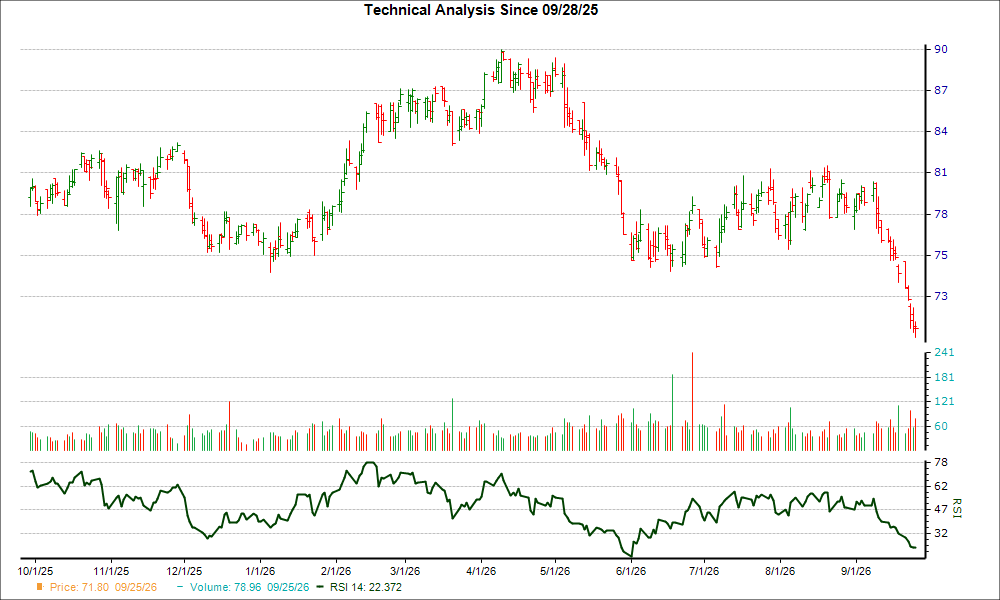Click the 47 RSI axis label
The image size is (1000, 600).
click(x=941, y=509)
